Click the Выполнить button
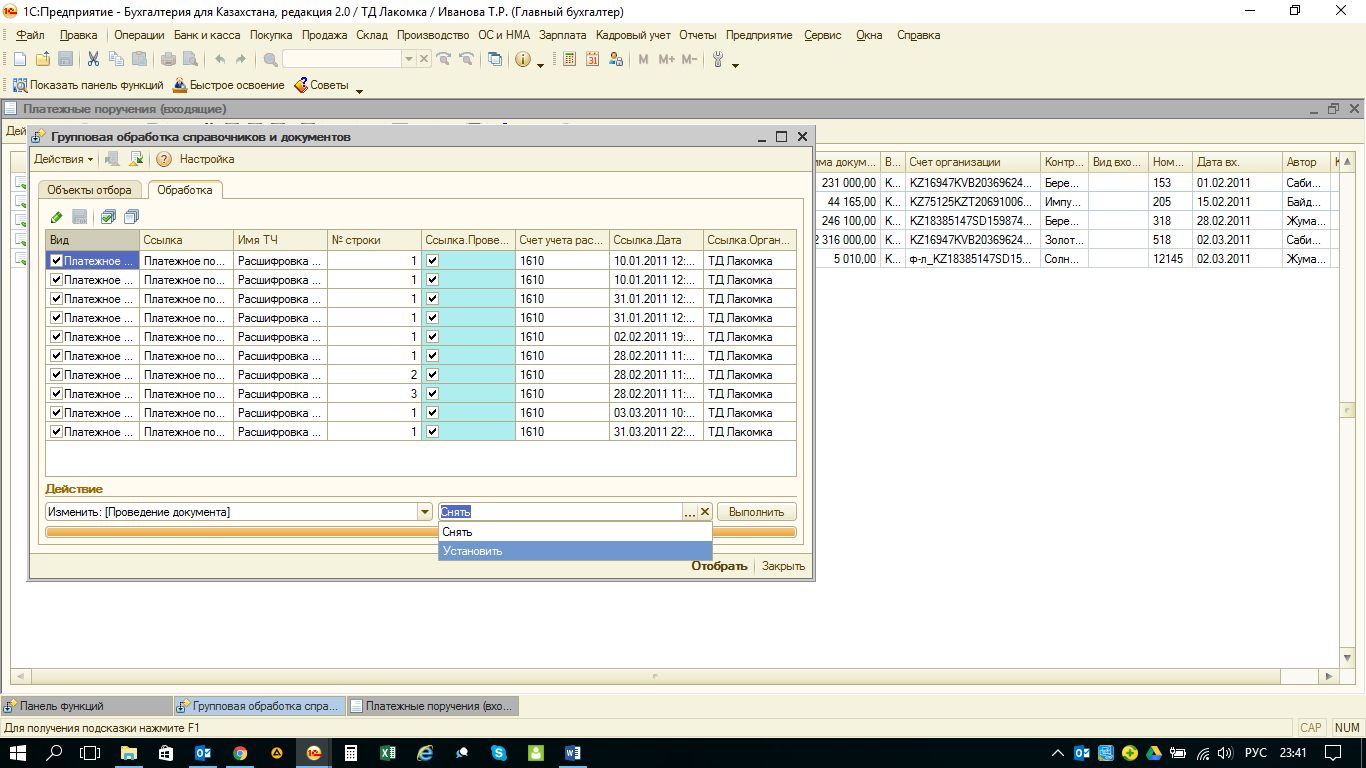 757,512
